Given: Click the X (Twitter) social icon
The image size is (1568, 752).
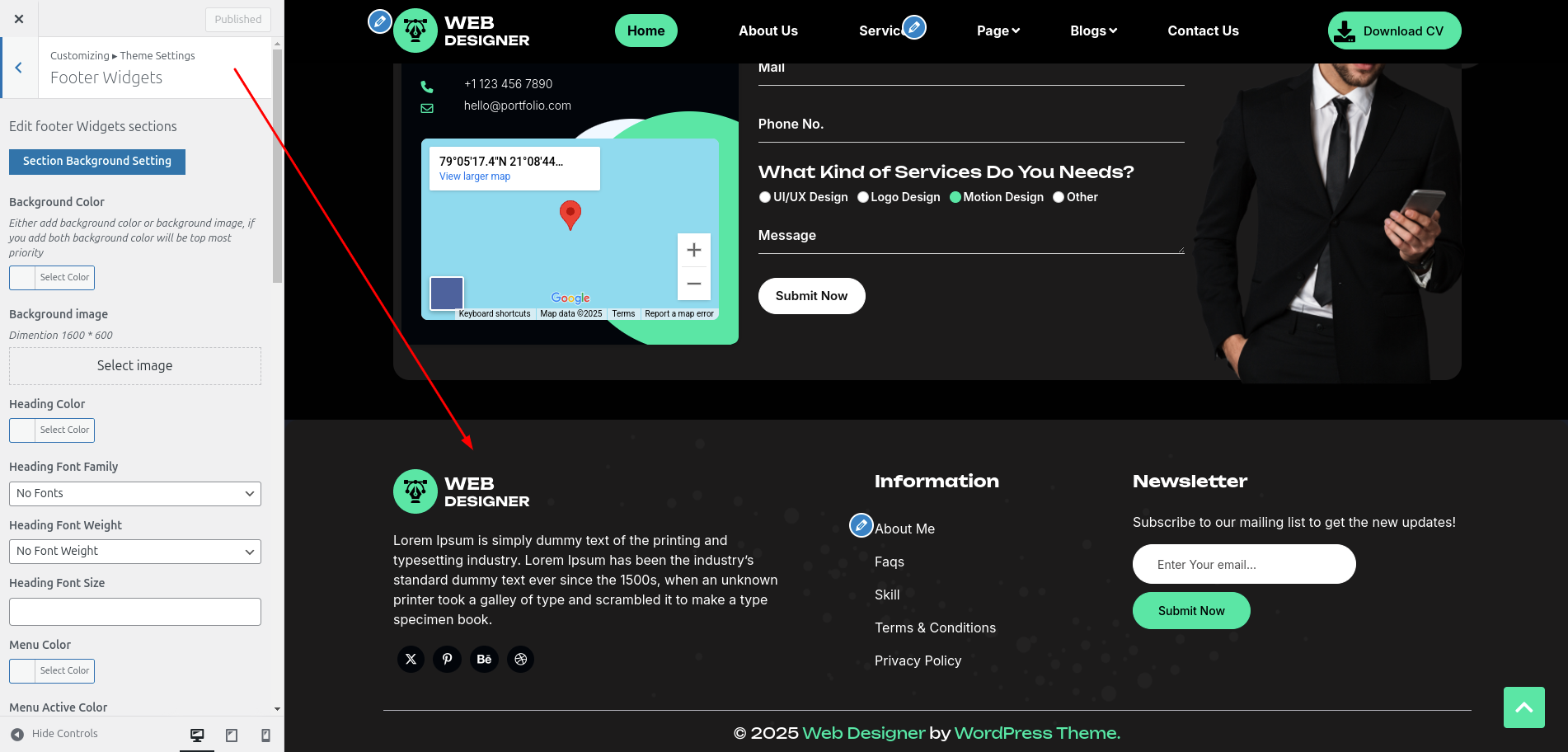Looking at the screenshot, I should 411,659.
